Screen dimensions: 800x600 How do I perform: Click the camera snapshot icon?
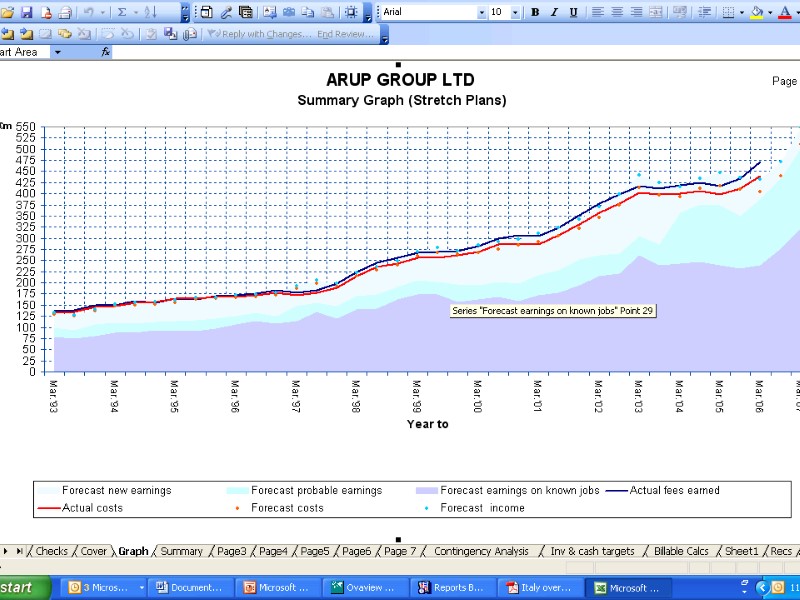[x=289, y=12]
